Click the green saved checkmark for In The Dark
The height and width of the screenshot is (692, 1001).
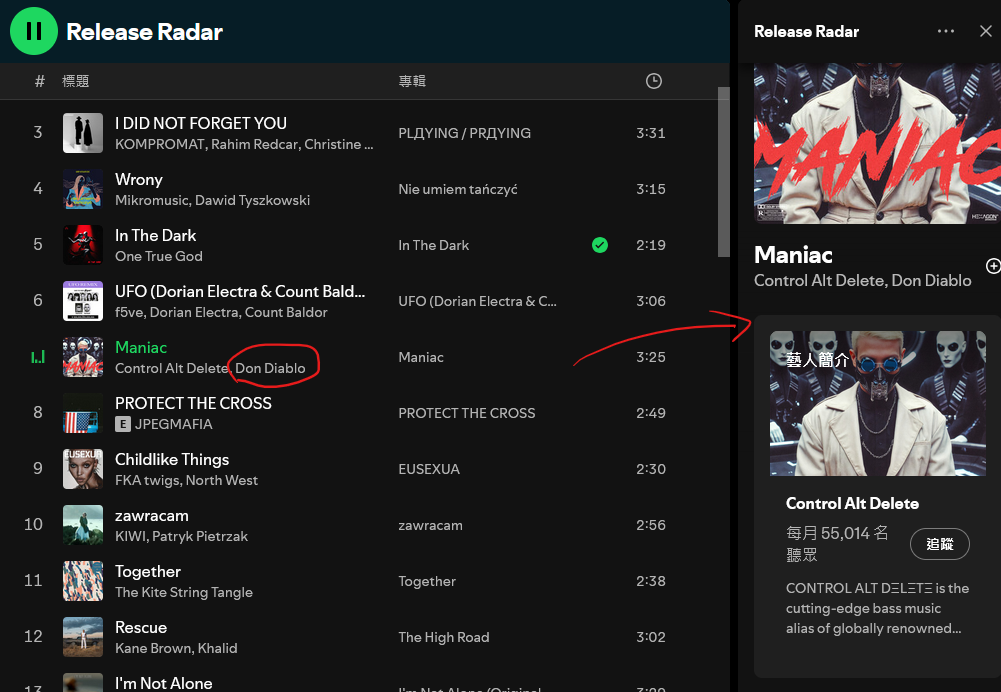click(599, 245)
